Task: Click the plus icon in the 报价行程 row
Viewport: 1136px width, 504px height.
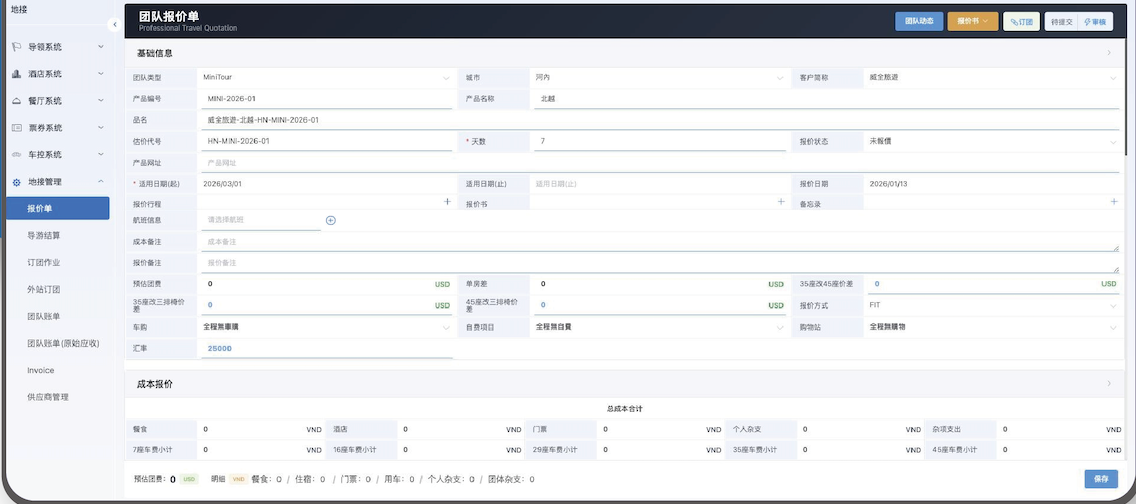Action: 447,202
